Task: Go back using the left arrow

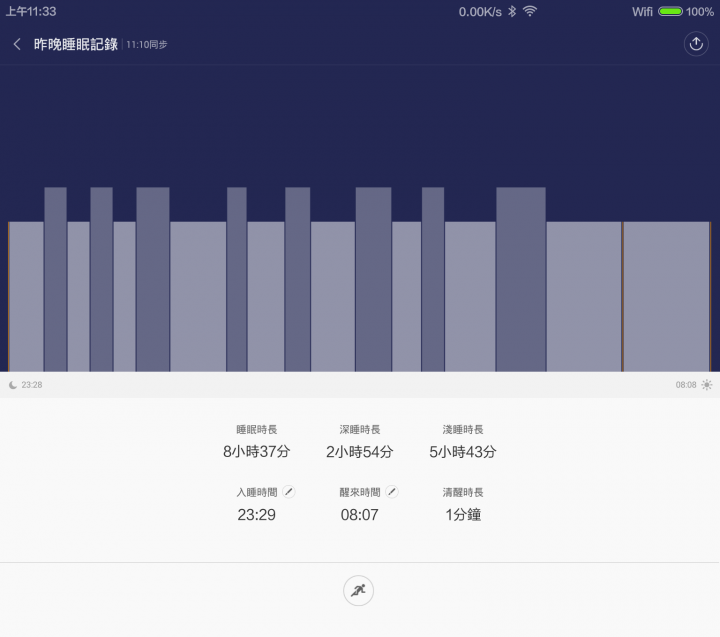Action: [x=17, y=45]
